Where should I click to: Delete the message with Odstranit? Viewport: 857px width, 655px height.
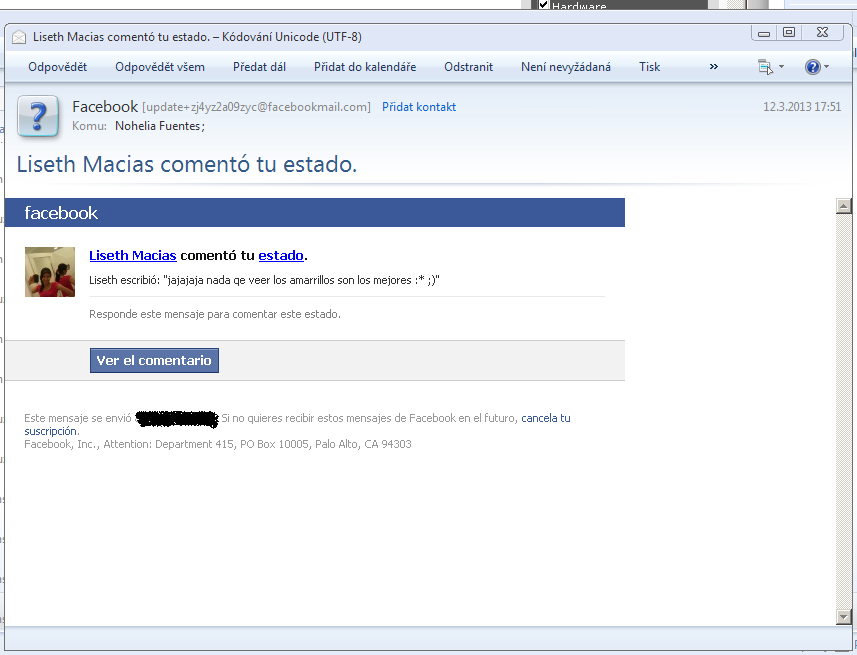pyautogui.click(x=468, y=67)
